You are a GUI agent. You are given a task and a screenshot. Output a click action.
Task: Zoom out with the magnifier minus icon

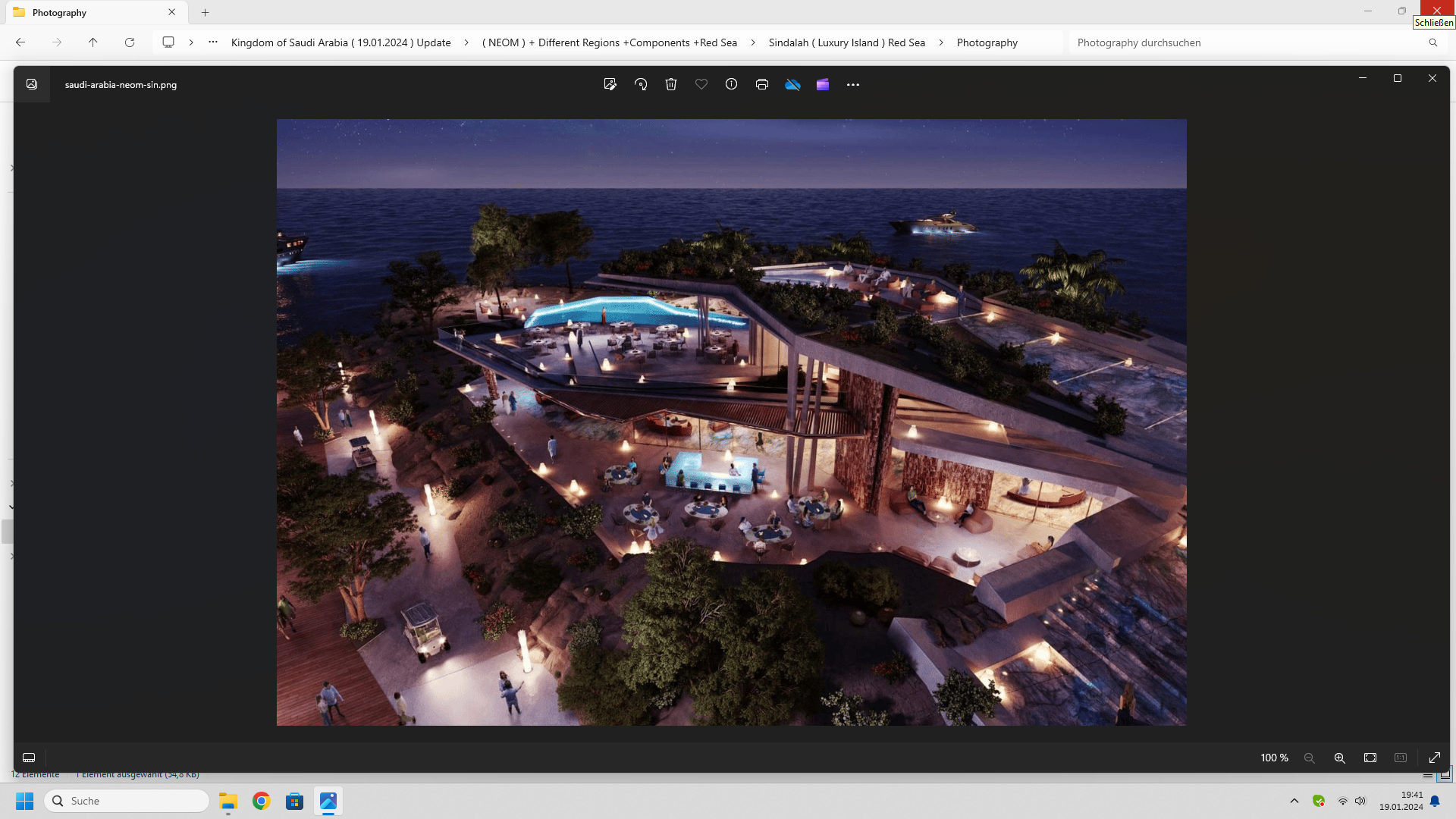point(1309,758)
